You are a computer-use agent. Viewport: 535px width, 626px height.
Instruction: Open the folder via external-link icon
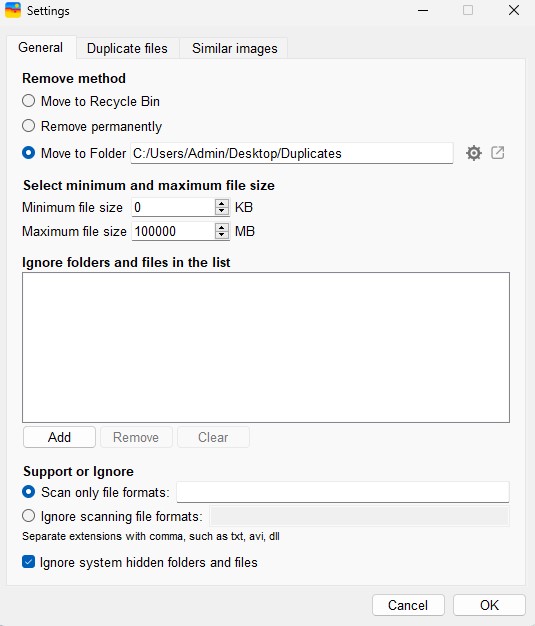pyautogui.click(x=497, y=153)
